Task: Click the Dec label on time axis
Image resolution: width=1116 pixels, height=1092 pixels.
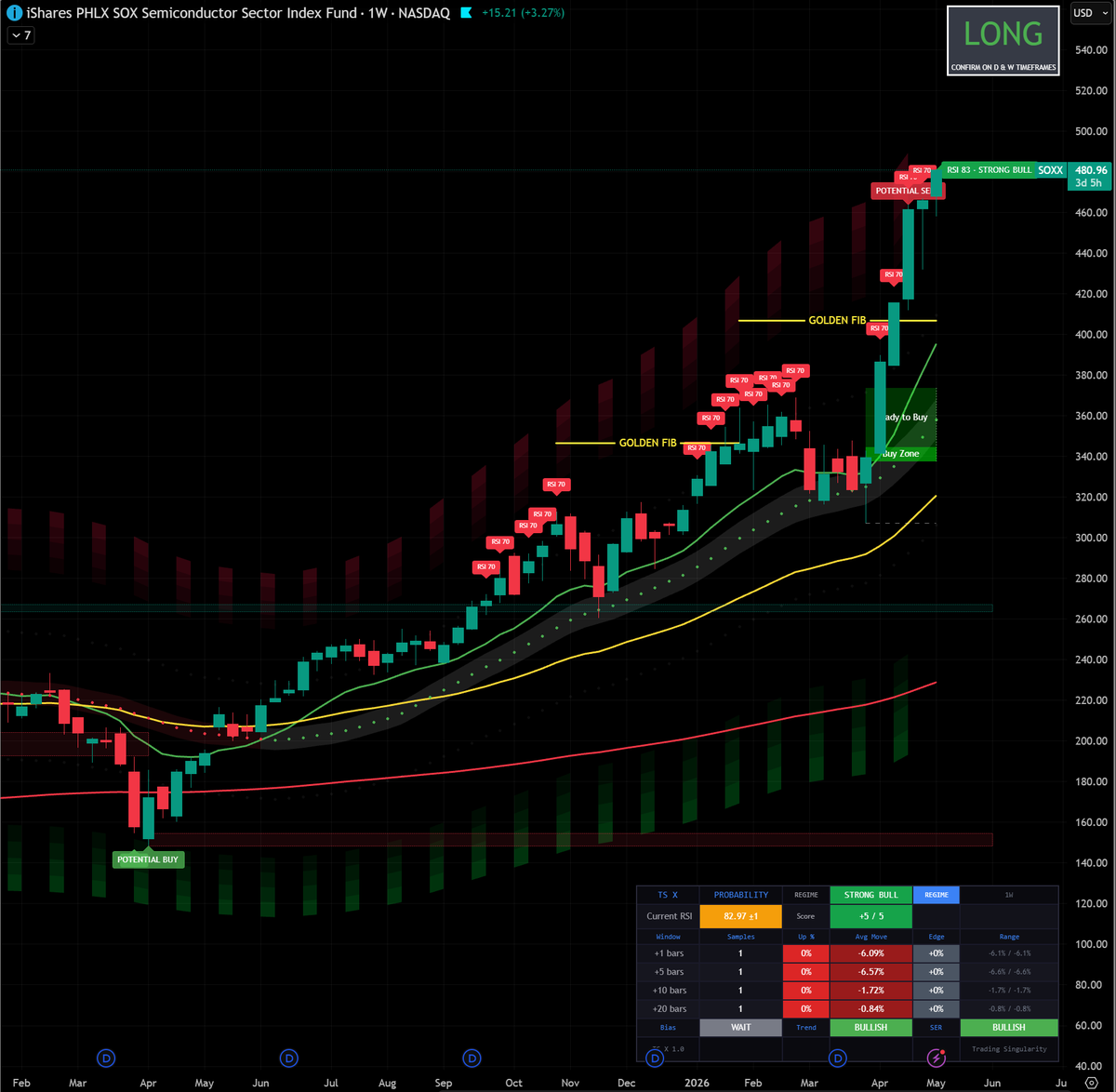Action: pyautogui.click(x=627, y=1083)
